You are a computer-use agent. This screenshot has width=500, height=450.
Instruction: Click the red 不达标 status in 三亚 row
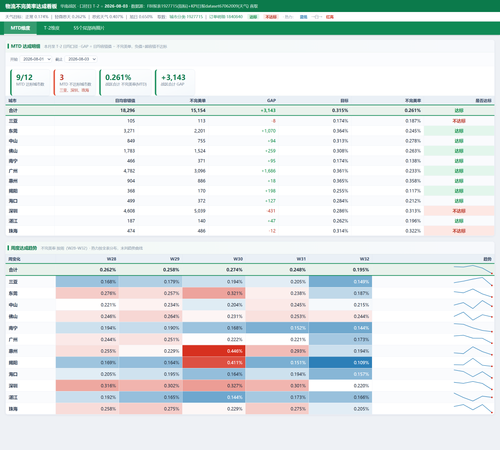click(459, 121)
